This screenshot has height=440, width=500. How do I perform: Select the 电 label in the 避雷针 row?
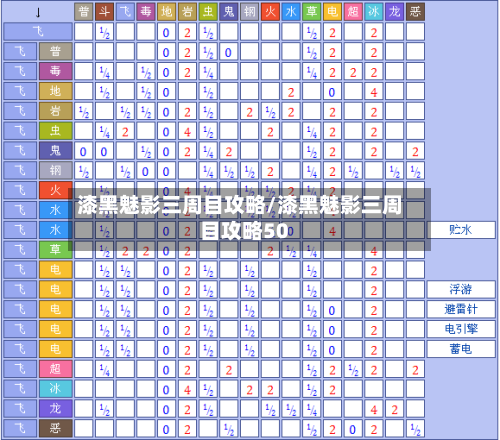click(55, 309)
